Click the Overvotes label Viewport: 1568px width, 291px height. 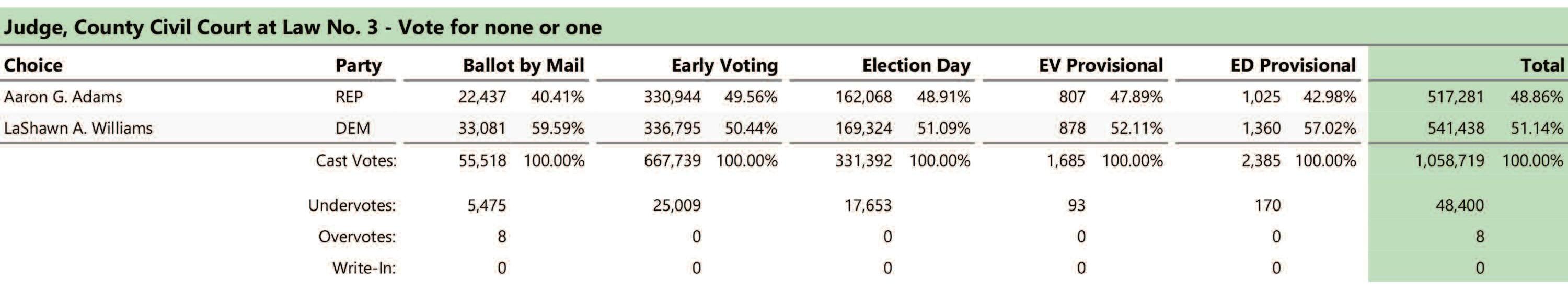pyautogui.click(x=356, y=236)
